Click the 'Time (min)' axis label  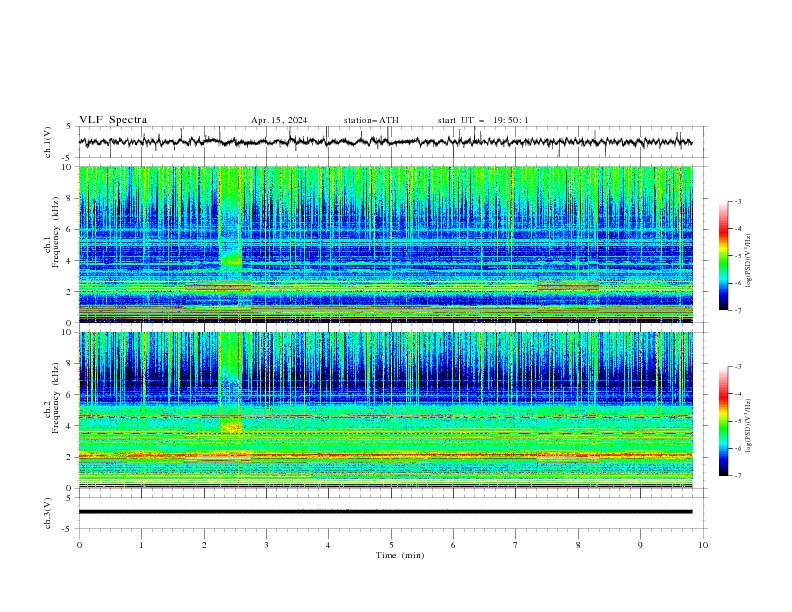click(x=400, y=555)
